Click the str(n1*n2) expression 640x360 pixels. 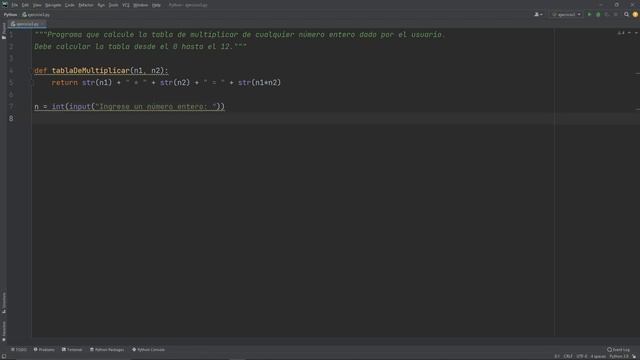pos(260,82)
